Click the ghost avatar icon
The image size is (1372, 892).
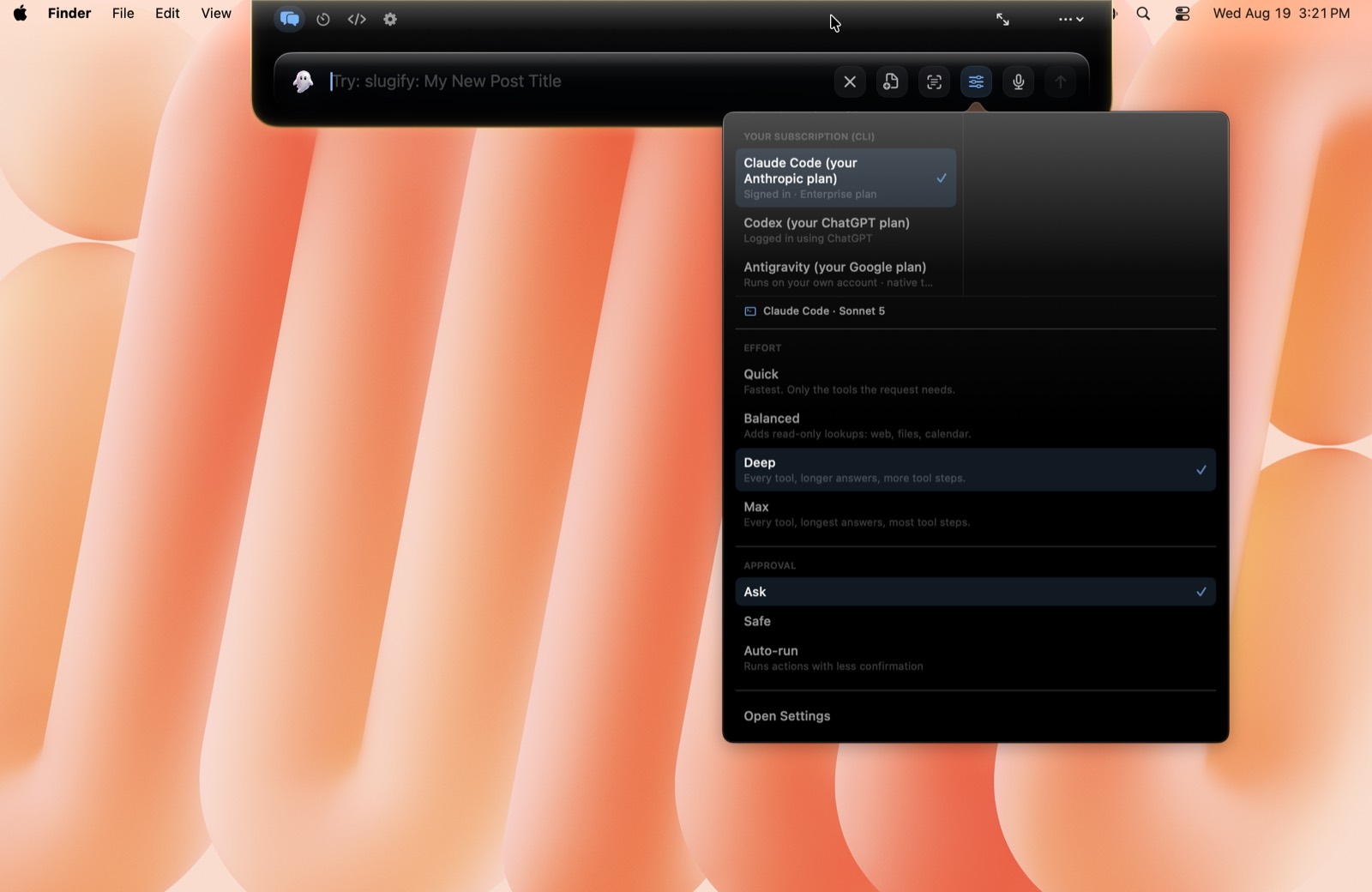coord(303,81)
